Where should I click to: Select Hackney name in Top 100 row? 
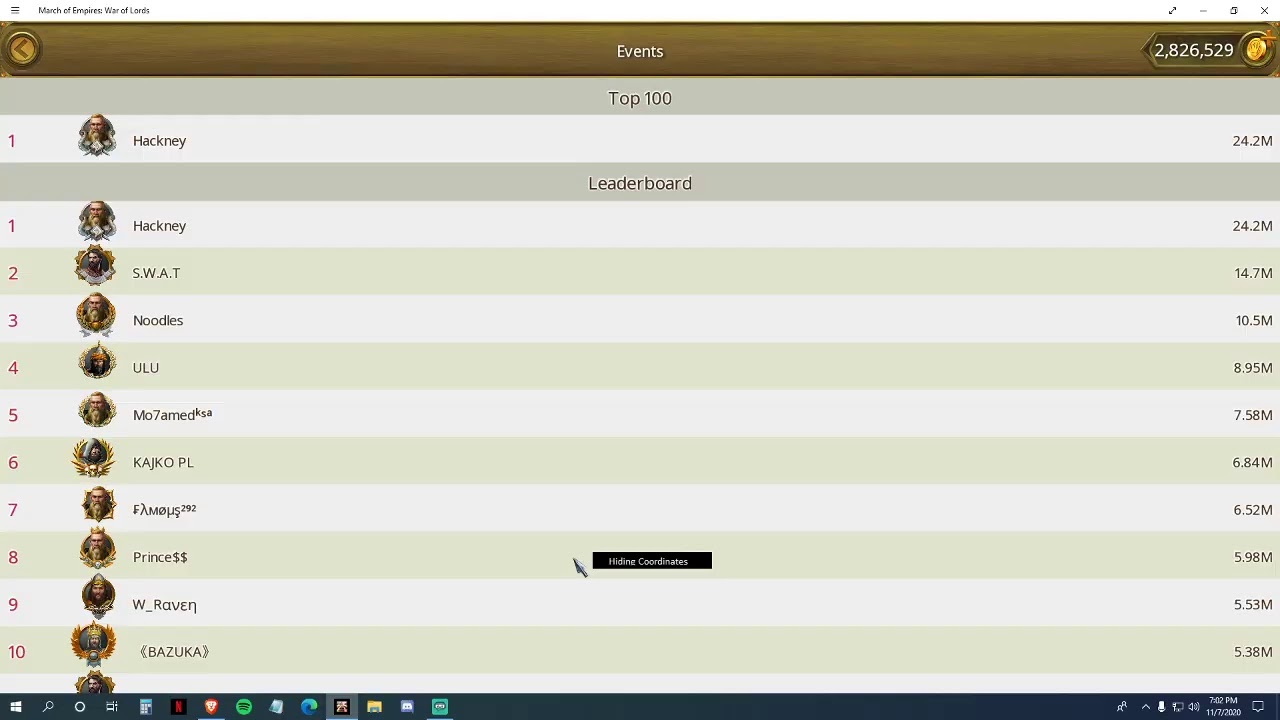point(159,141)
